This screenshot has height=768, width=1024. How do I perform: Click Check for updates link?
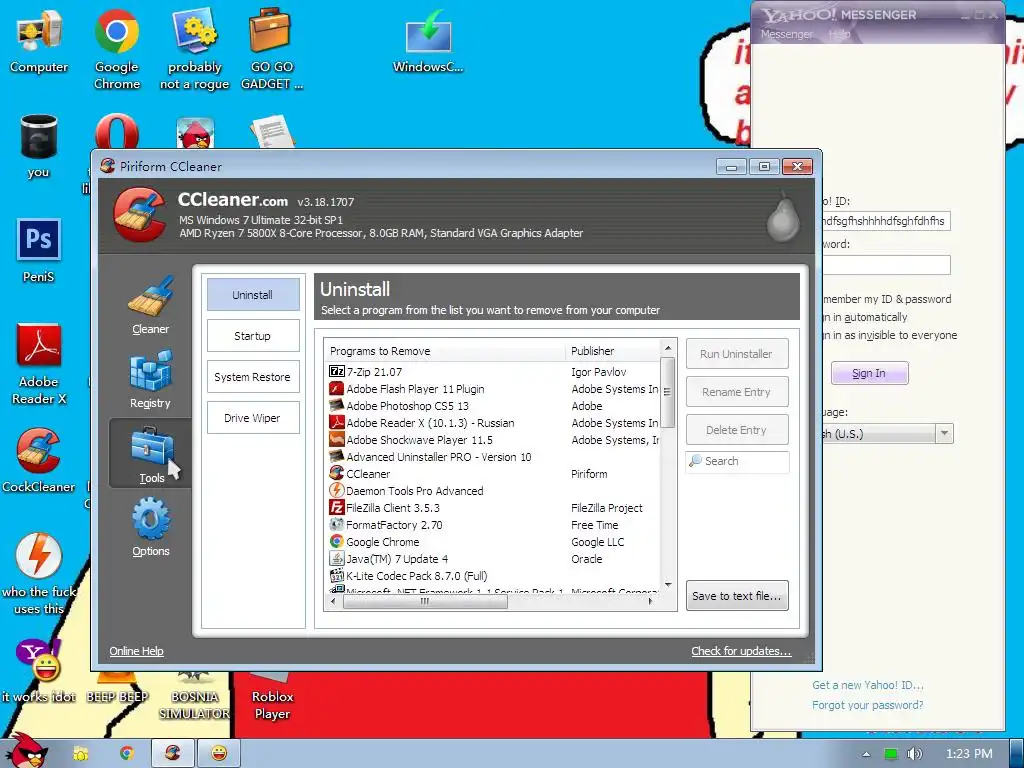741,651
